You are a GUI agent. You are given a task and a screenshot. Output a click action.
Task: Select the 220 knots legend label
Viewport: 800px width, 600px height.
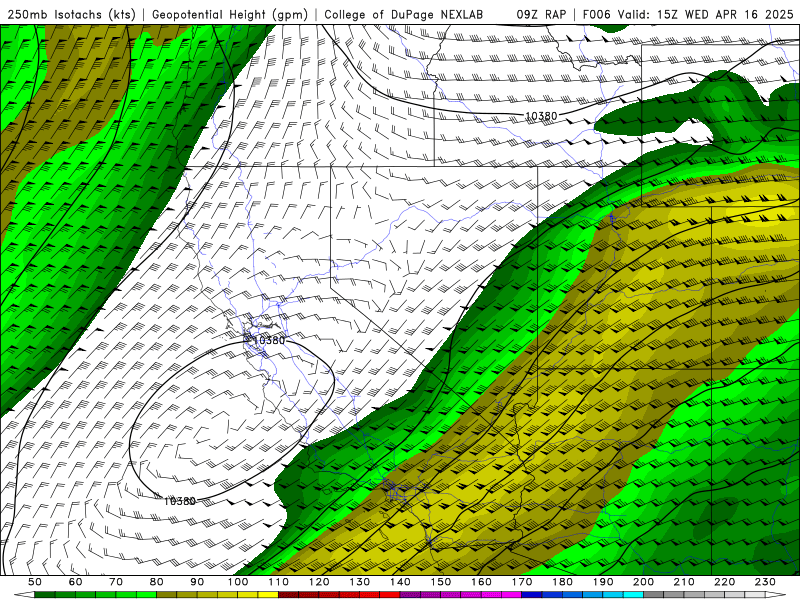pyautogui.click(x=725, y=582)
